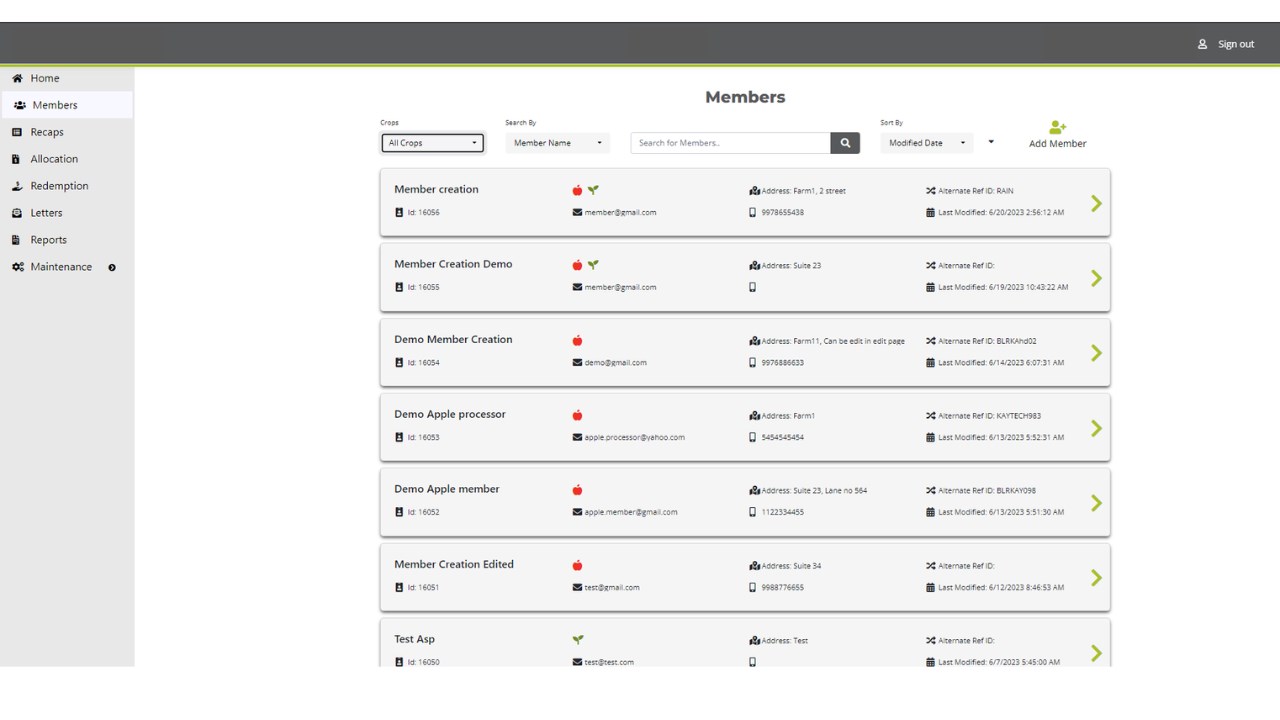Open Demo Apple member via chevron arrow
This screenshot has width=1280, height=720.
pyautogui.click(x=1096, y=503)
